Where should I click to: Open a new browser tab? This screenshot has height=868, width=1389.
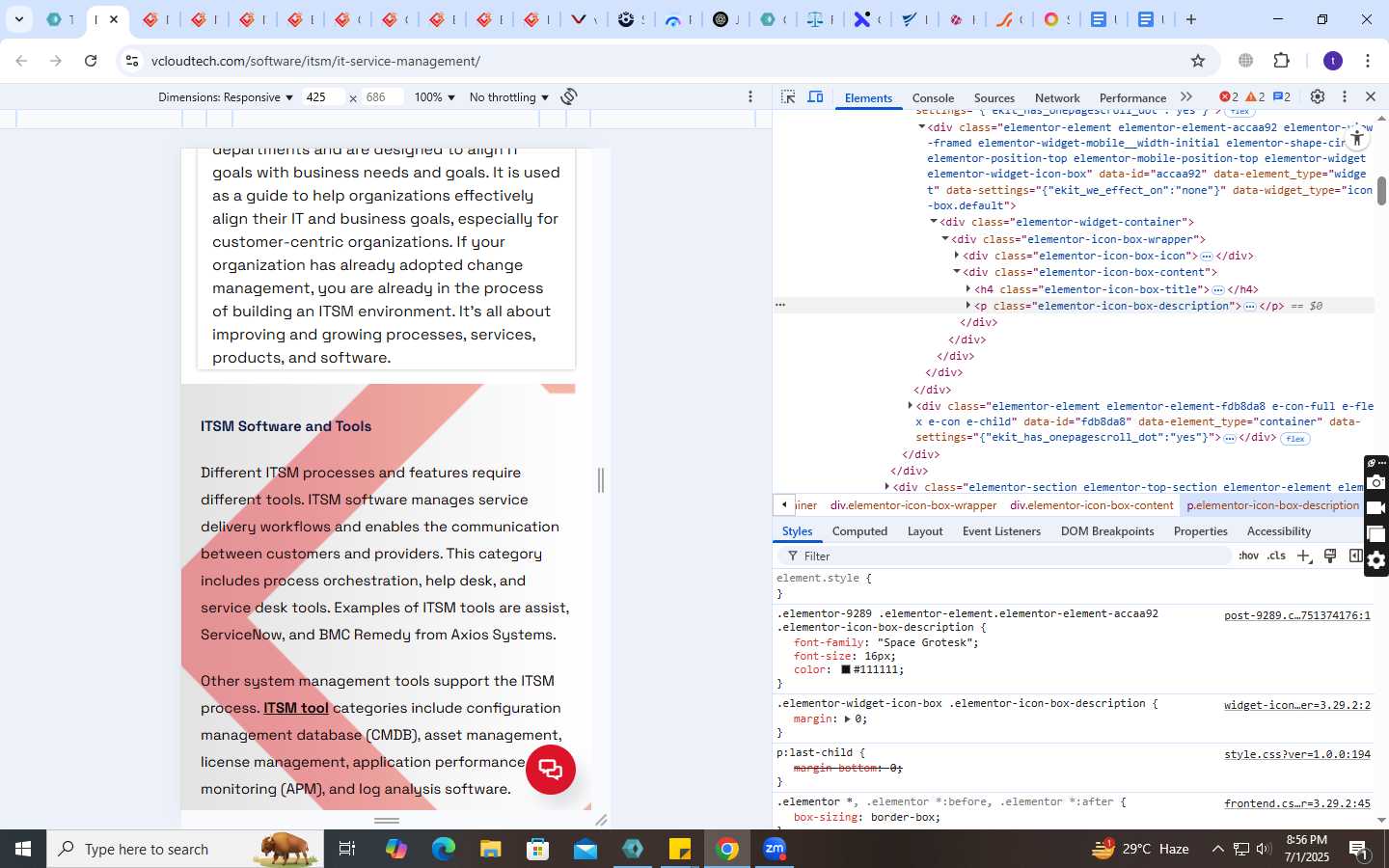pyautogui.click(x=1191, y=19)
